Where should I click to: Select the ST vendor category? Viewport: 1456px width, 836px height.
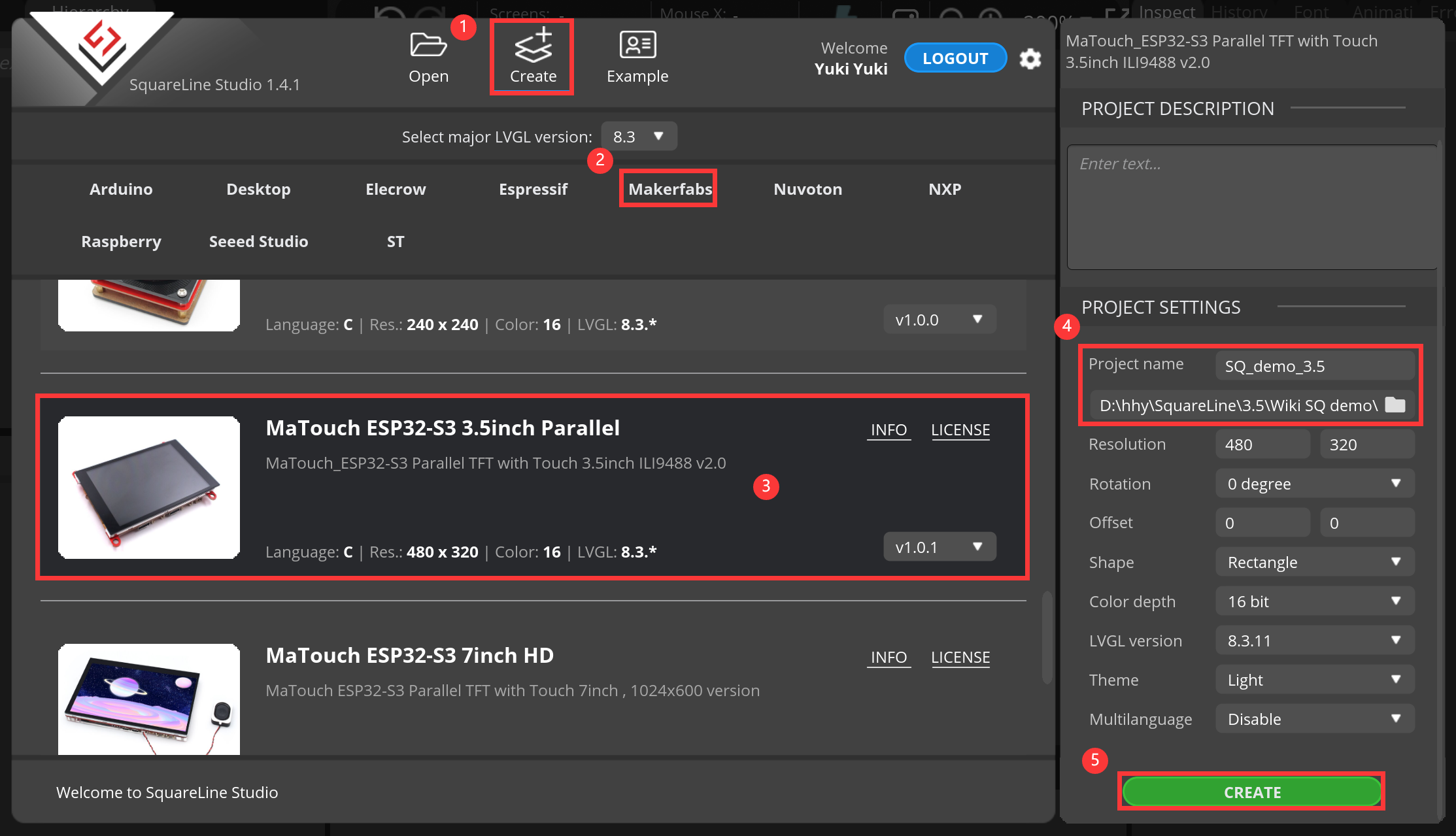pos(396,241)
